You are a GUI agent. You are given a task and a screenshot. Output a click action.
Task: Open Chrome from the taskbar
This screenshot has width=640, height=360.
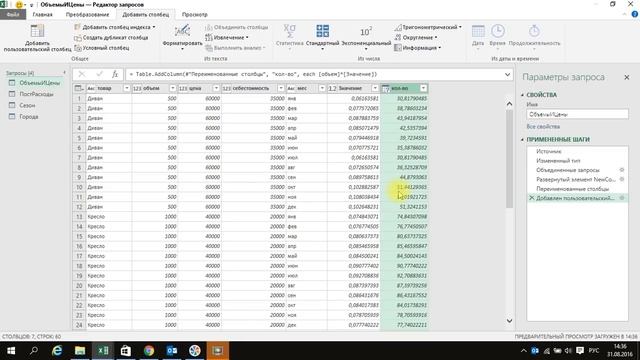(x=149, y=351)
